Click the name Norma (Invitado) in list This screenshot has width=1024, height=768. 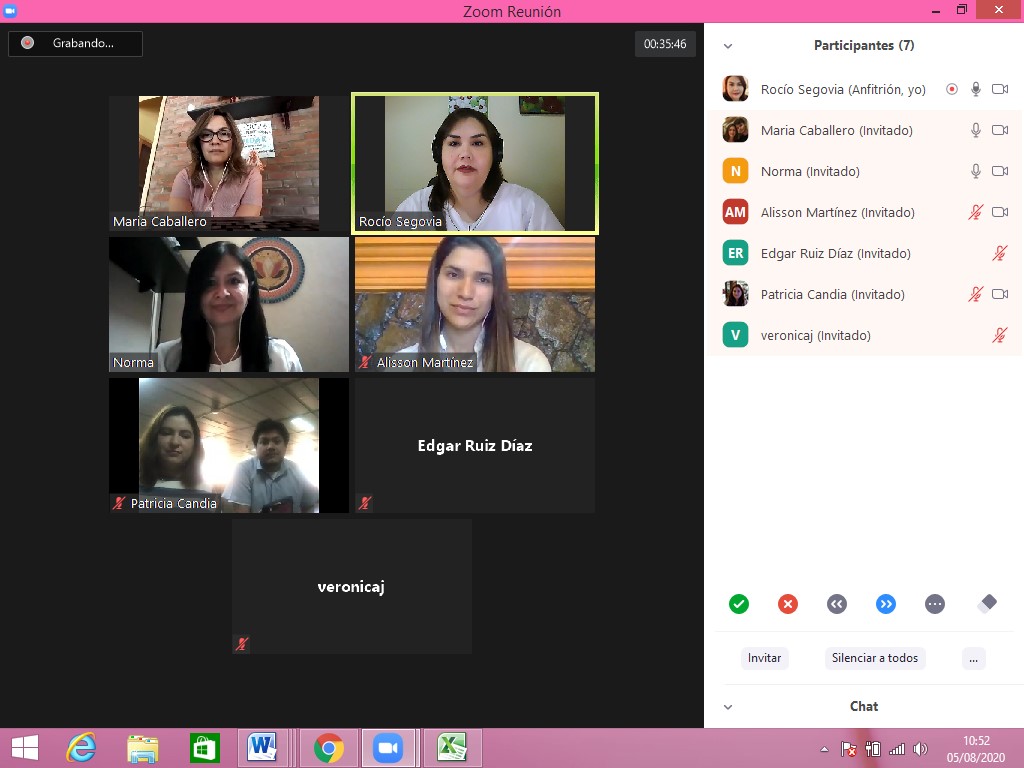[810, 171]
